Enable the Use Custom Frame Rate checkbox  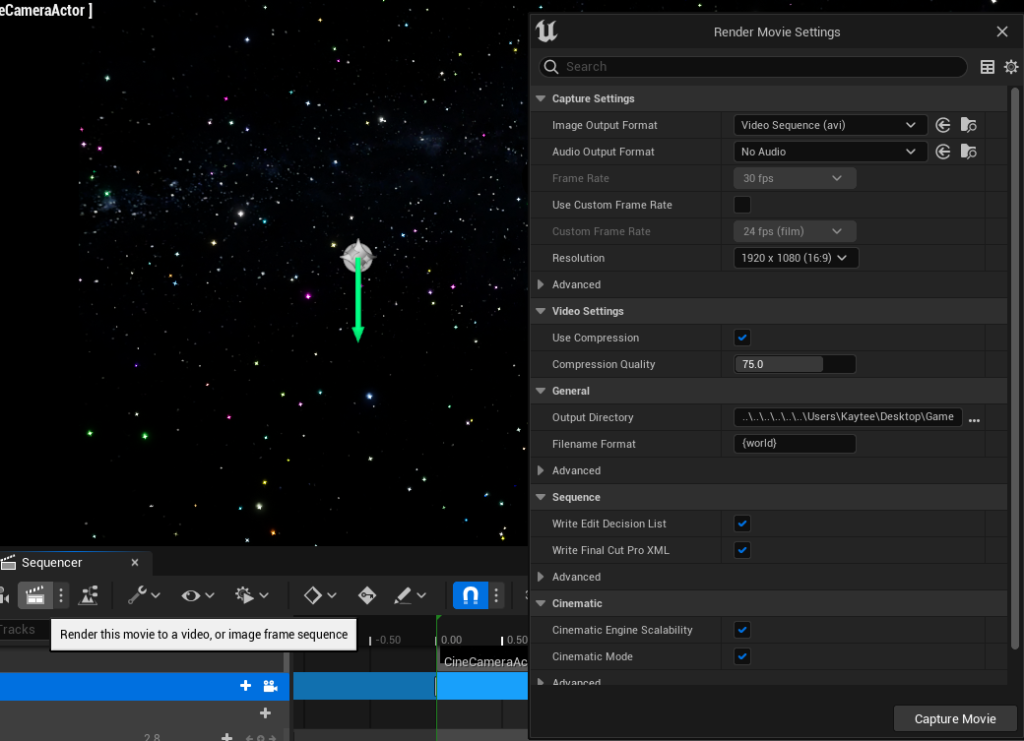coord(742,205)
